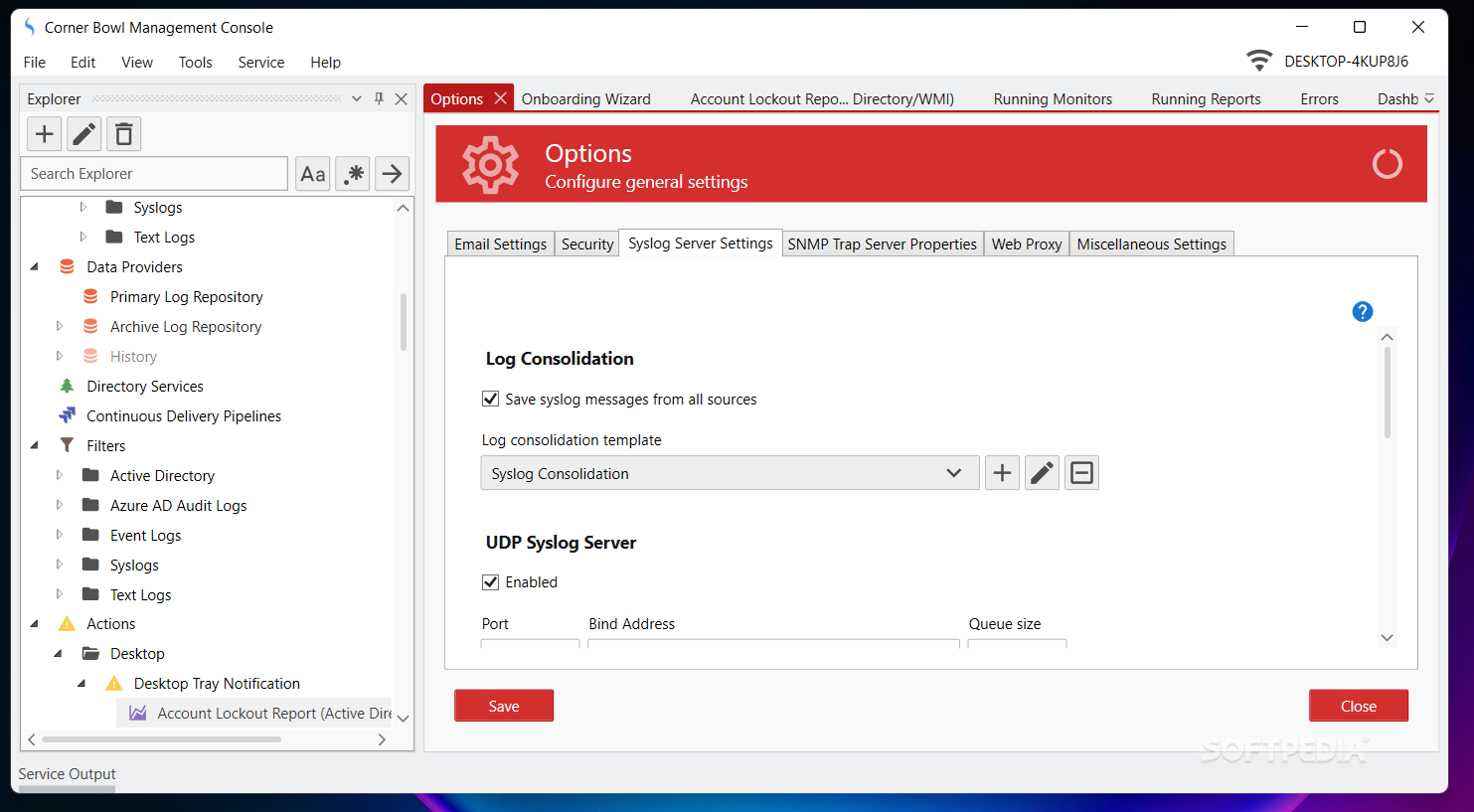Screen dimensions: 1474x812
Task: Click the Desktop Tray Notification warning icon
Action: point(114,684)
